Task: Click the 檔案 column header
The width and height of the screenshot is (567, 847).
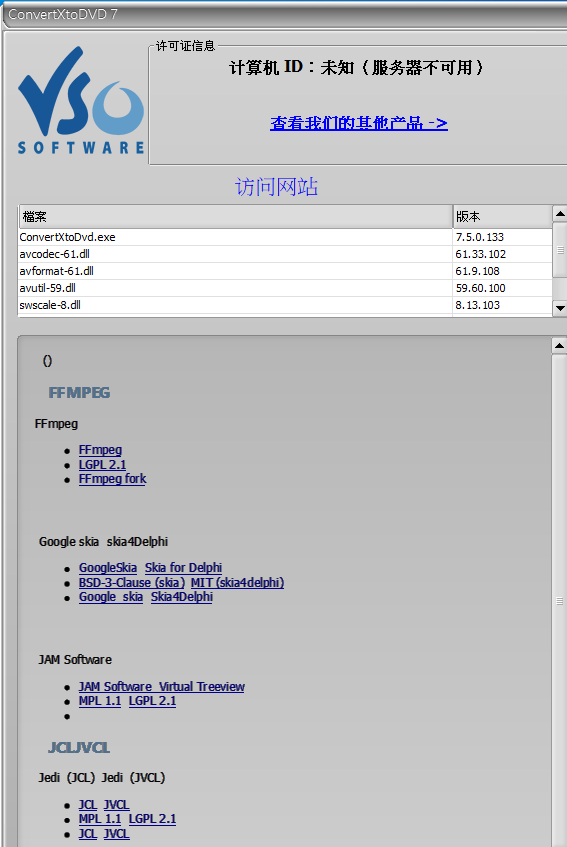Action: point(235,217)
